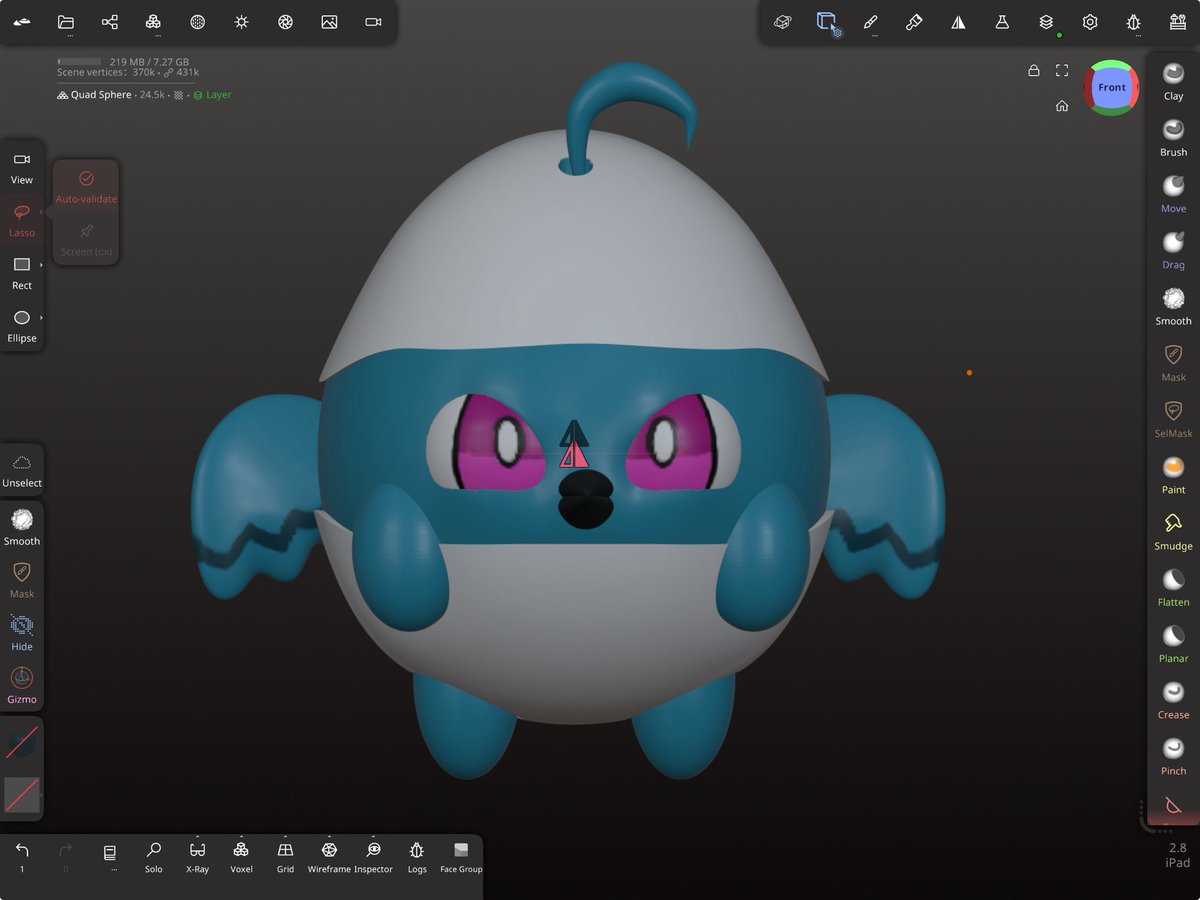Viewport: 1200px width, 900px height.
Task: Toggle Auto-validate option
Action: pos(86,186)
